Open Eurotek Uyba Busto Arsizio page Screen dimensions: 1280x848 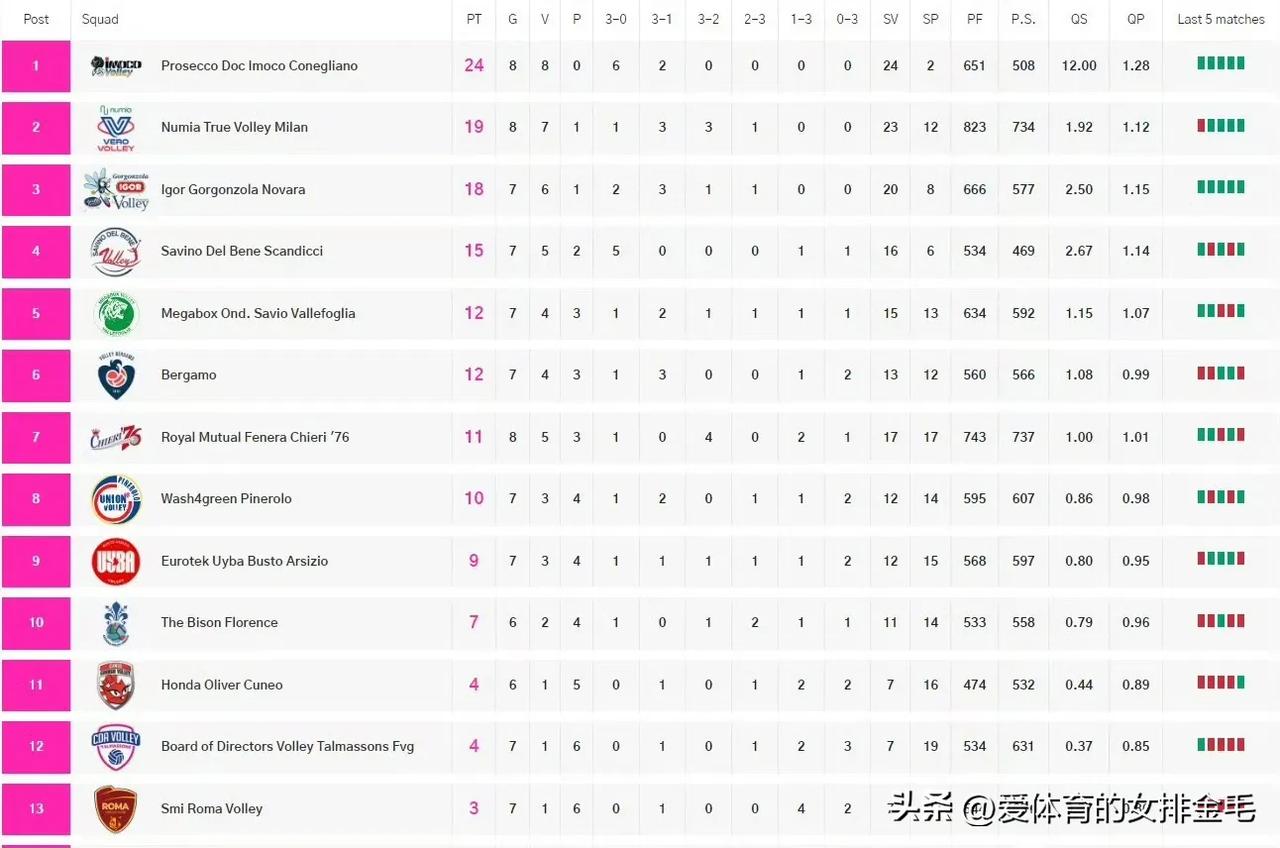coord(244,561)
